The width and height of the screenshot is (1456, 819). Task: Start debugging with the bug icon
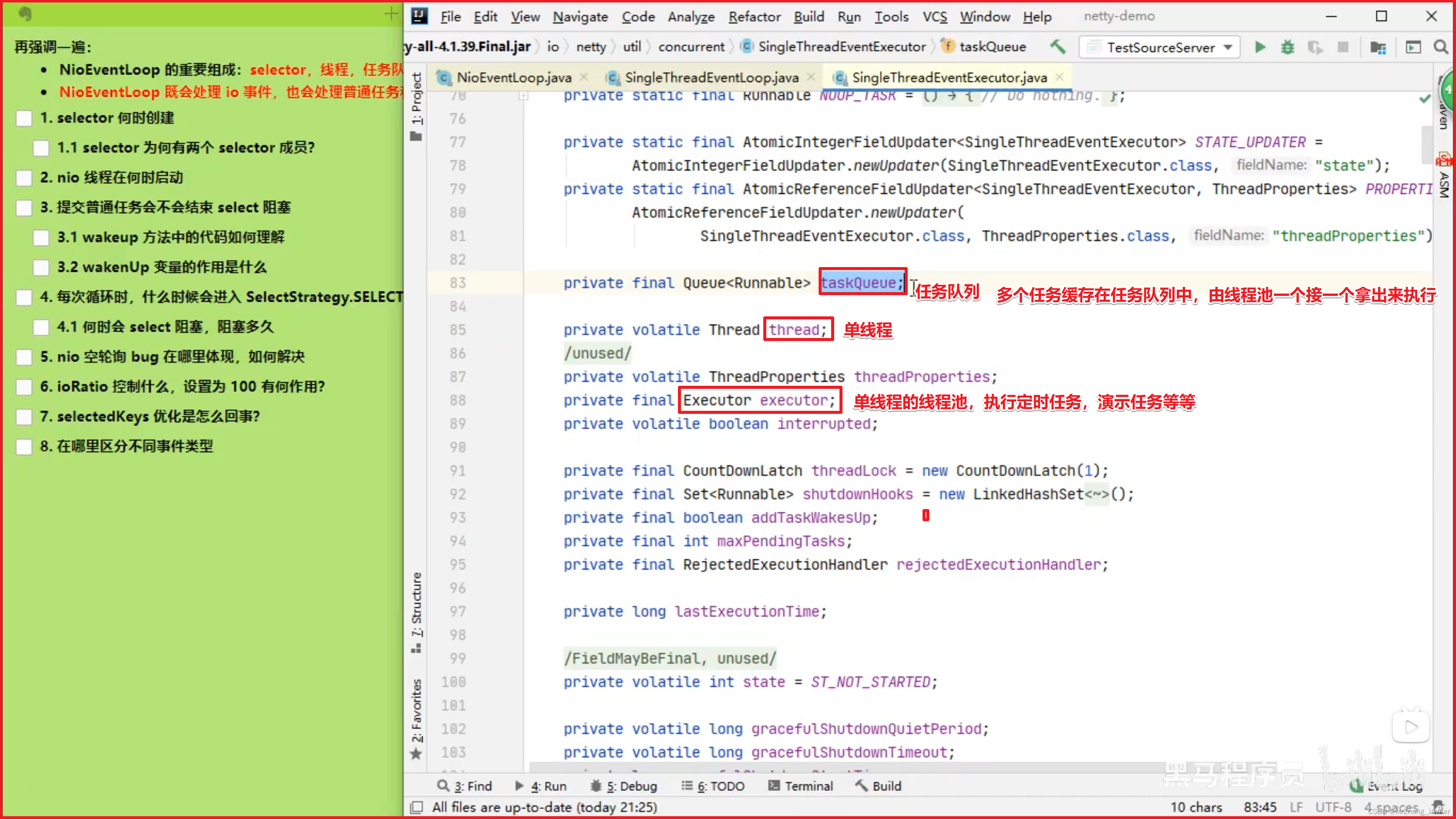[1288, 47]
